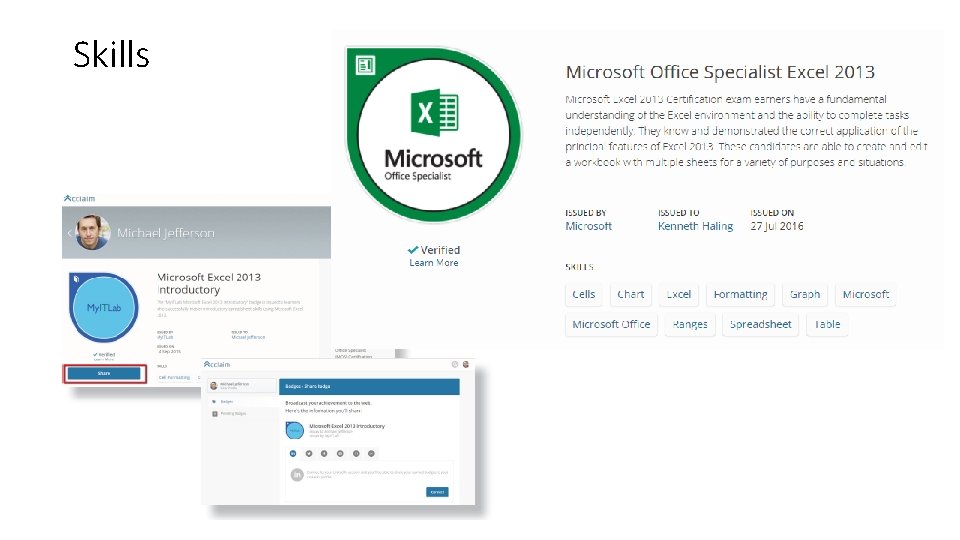The height and width of the screenshot is (540, 960).
Task: Click the Acclaim logo in the share badge window
Action: click(x=217, y=364)
